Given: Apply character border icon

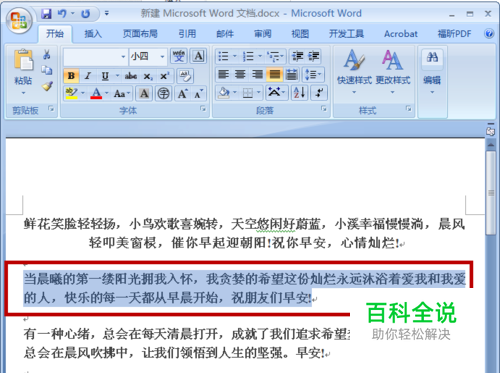Looking at the screenshot, I should point(199,56).
